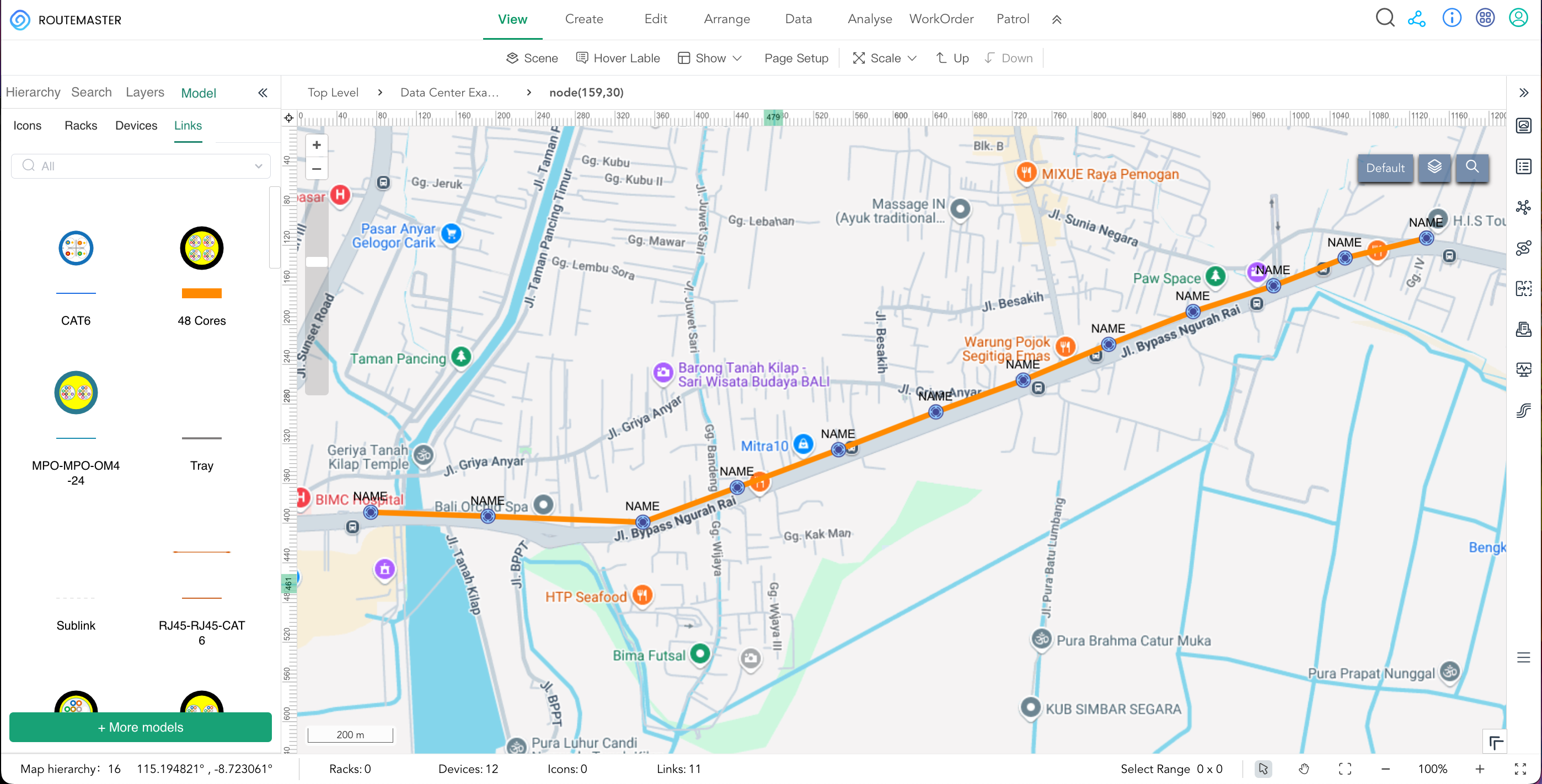
Task: Select the Sublink link model
Action: pos(76,610)
